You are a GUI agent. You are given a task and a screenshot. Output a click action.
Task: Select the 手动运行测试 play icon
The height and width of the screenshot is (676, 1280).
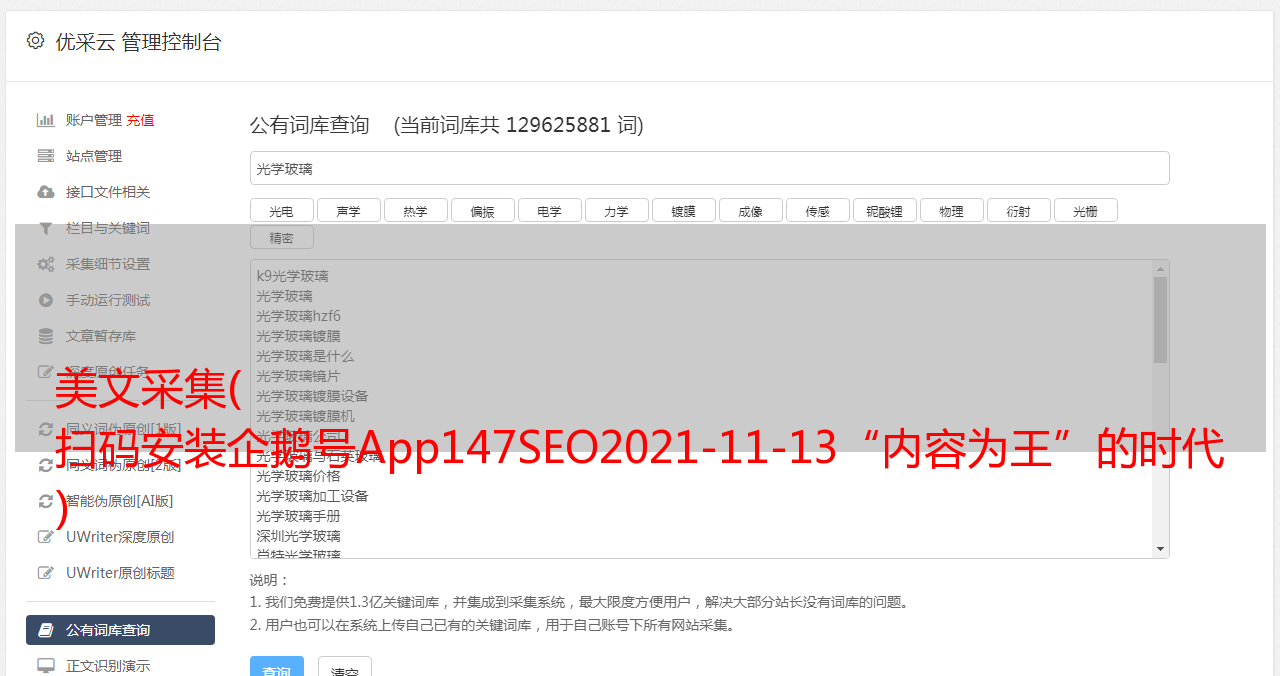click(45, 300)
